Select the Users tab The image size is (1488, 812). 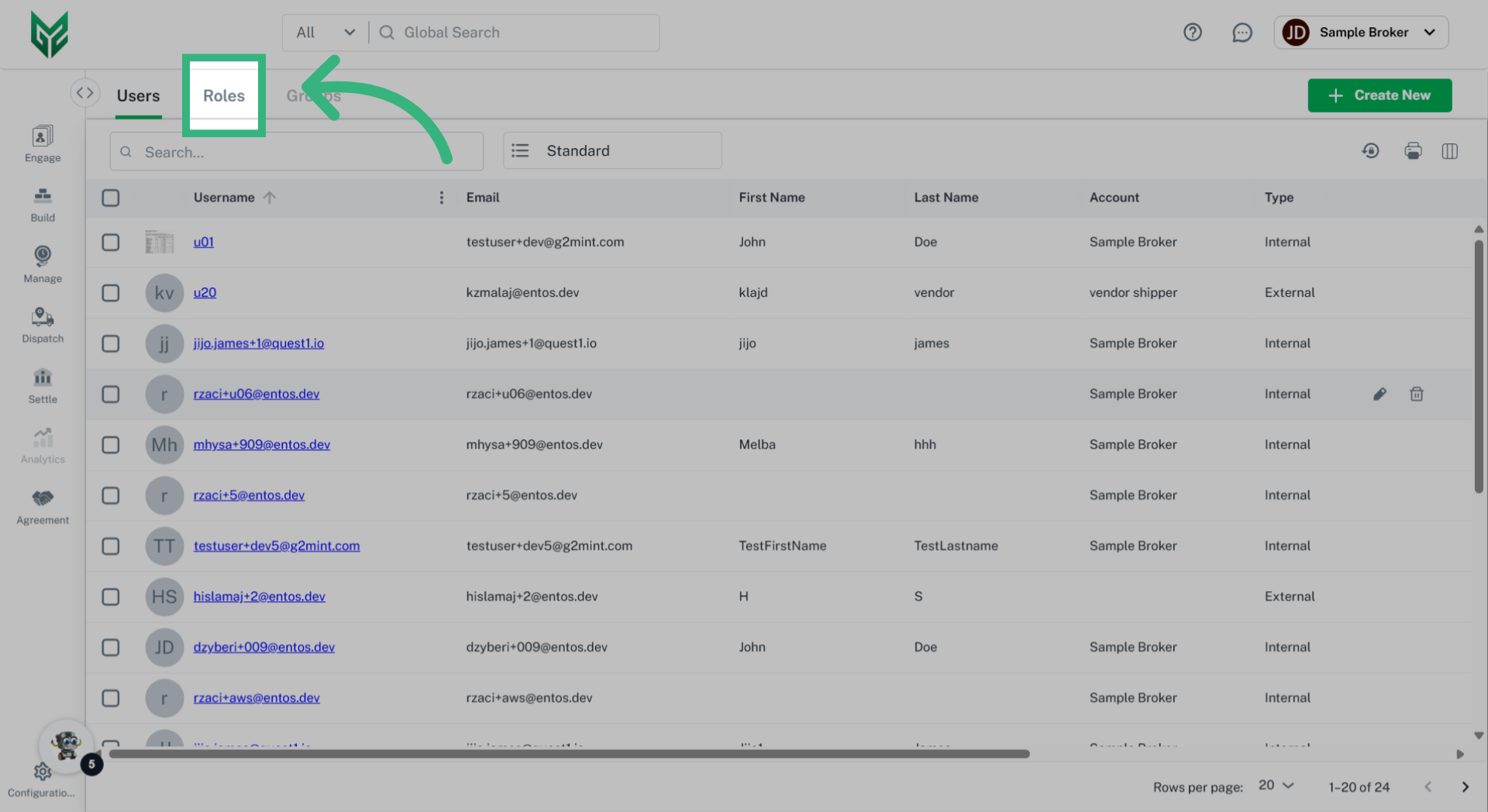[x=138, y=95]
